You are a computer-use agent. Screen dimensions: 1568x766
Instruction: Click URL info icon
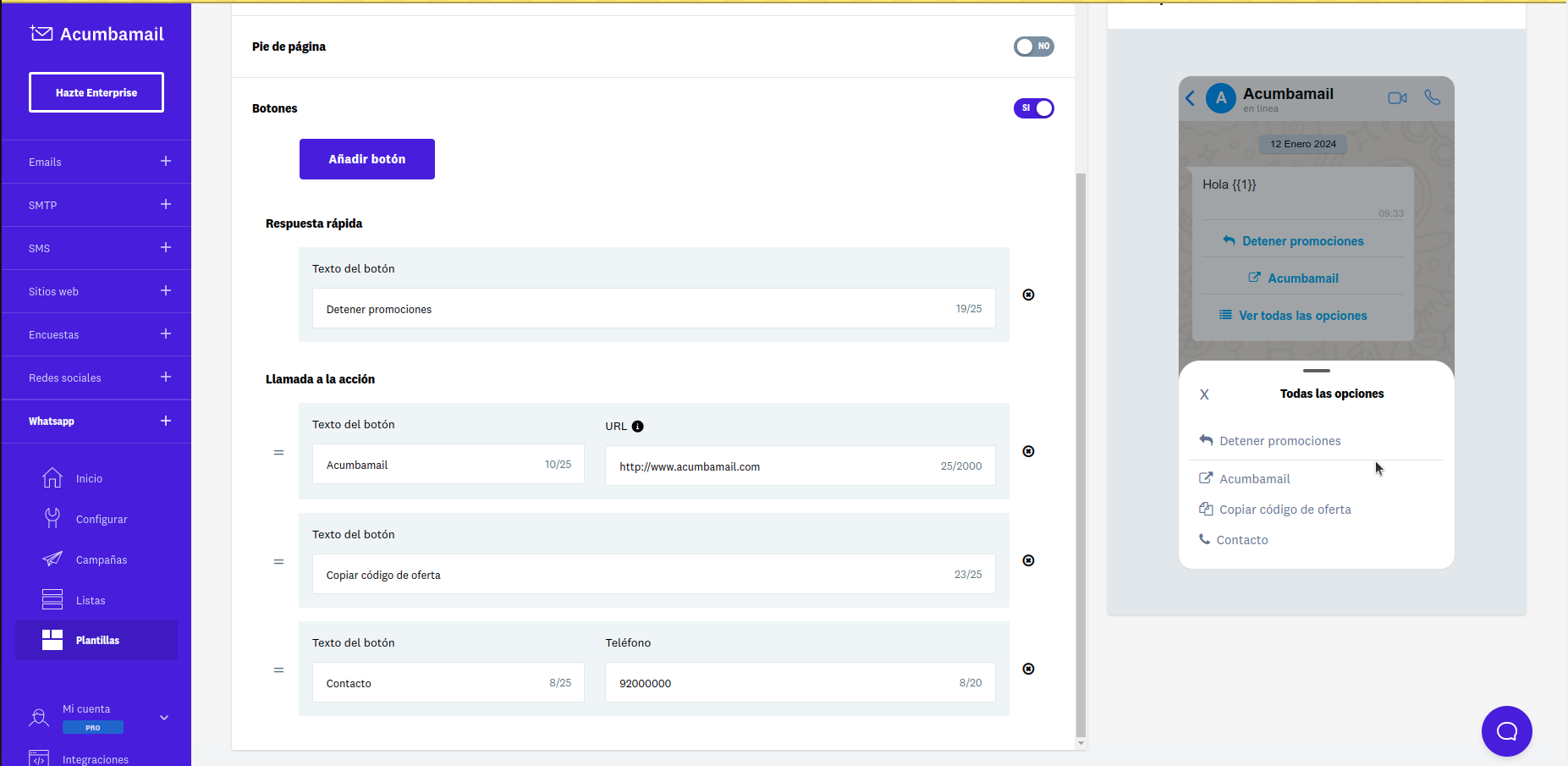tap(638, 427)
